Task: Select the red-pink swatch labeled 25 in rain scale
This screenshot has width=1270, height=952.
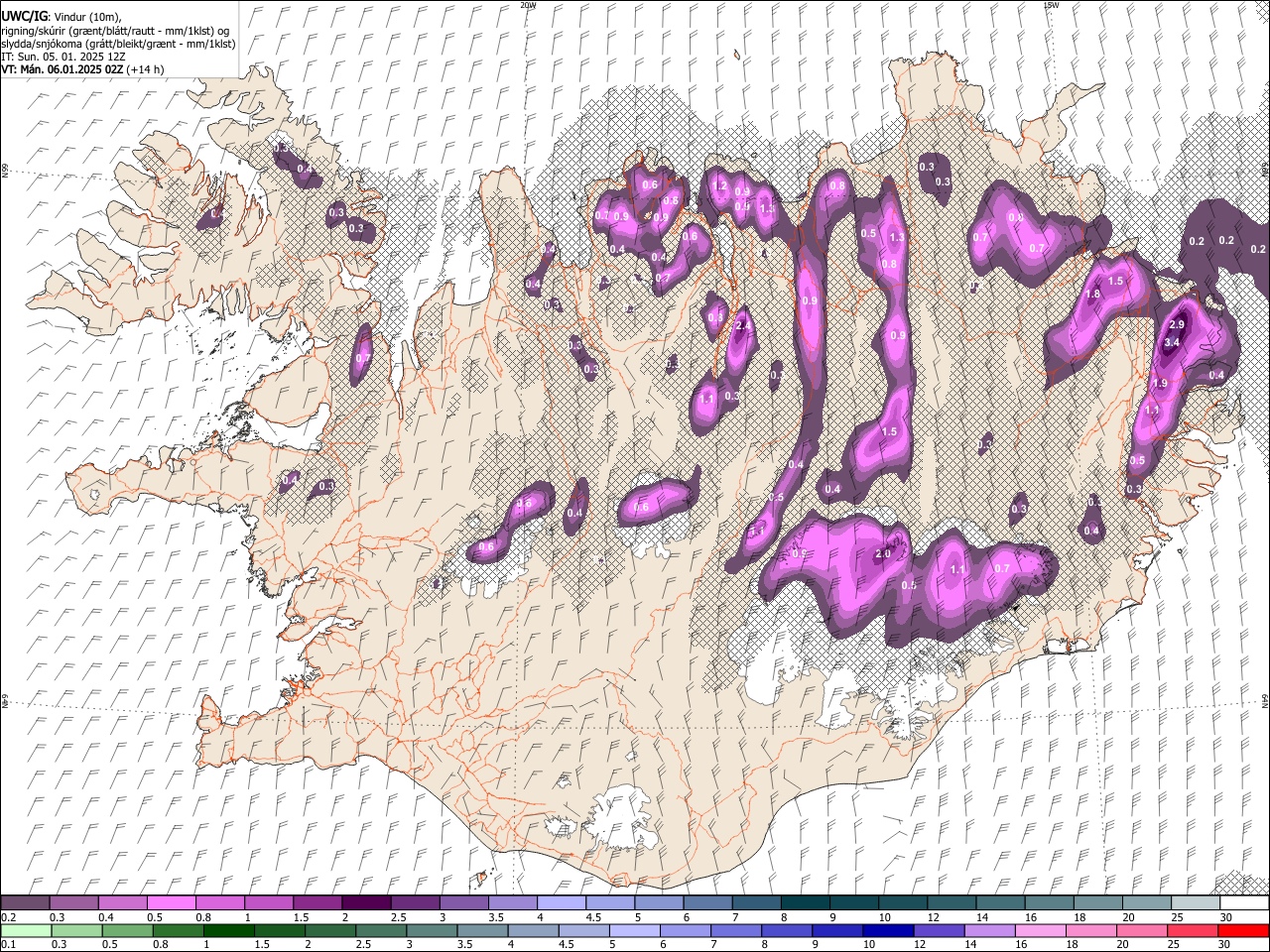Action: 1194,931
